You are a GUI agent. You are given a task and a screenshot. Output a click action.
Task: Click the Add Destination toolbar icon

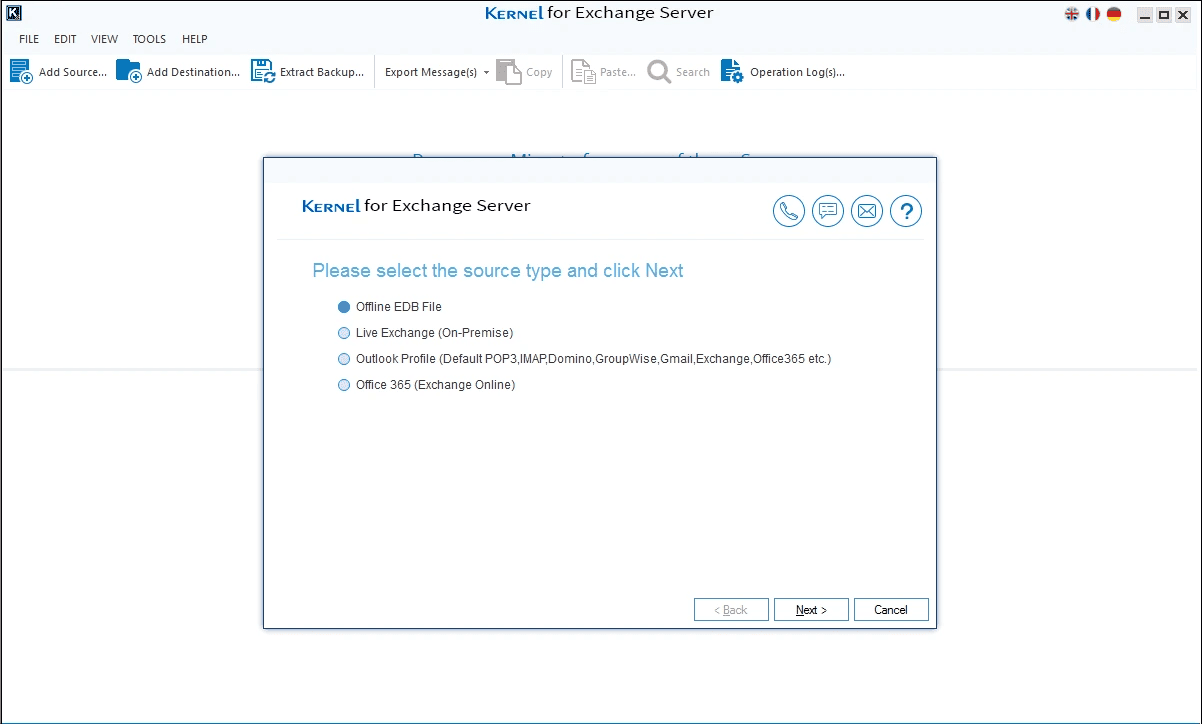pos(129,71)
